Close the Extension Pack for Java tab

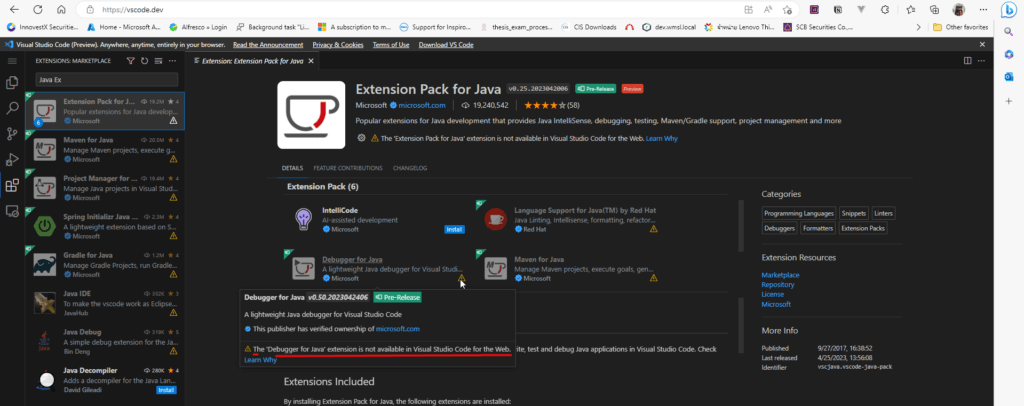point(312,61)
